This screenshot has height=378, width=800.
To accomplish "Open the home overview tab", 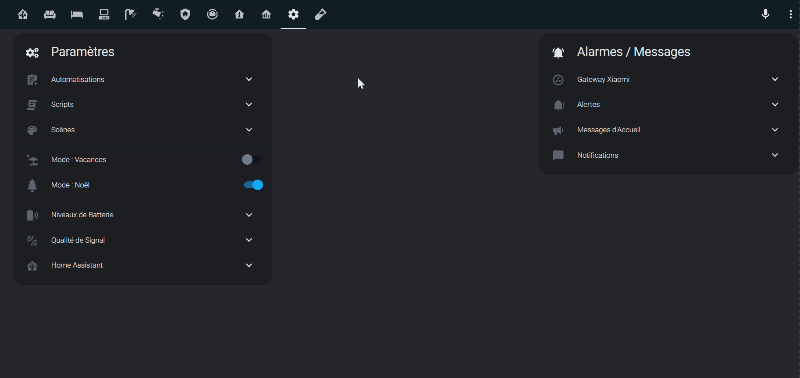I will 22,14.
